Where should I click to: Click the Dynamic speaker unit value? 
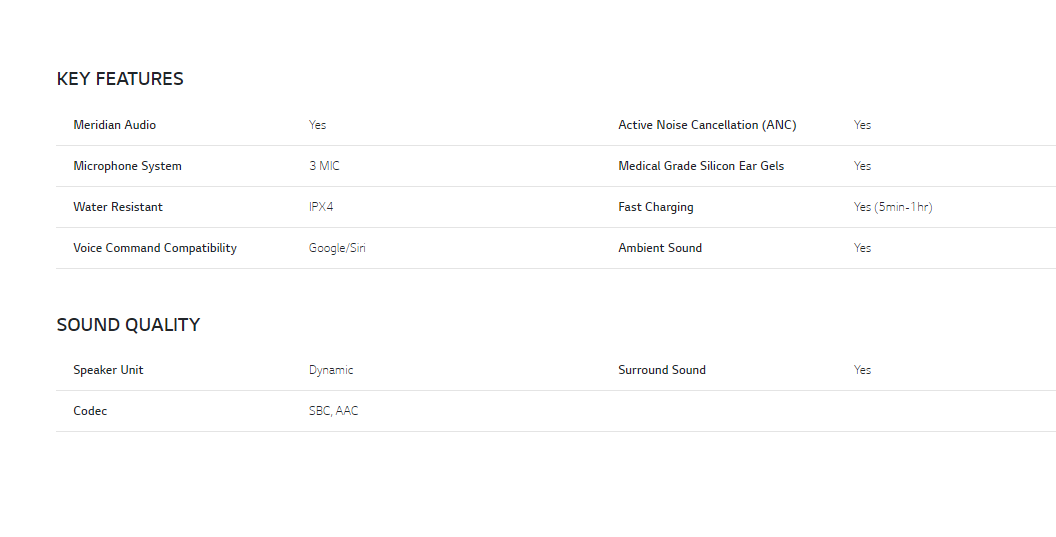[x=331, y=370]
